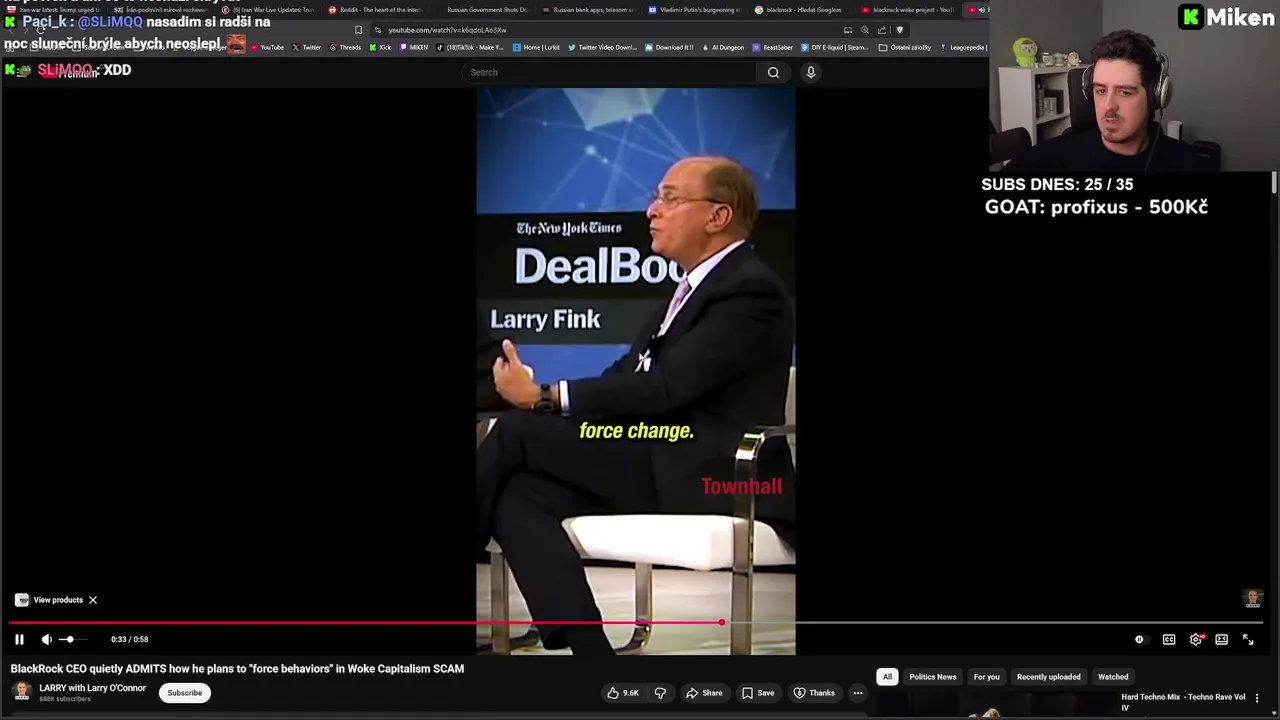
Task: Seek using the red progress bar scrubber
Action: (721, 623)
